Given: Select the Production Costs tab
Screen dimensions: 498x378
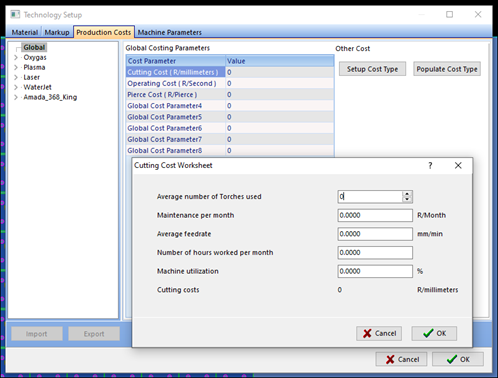Looking at the screenshot, I should [104, 32].
